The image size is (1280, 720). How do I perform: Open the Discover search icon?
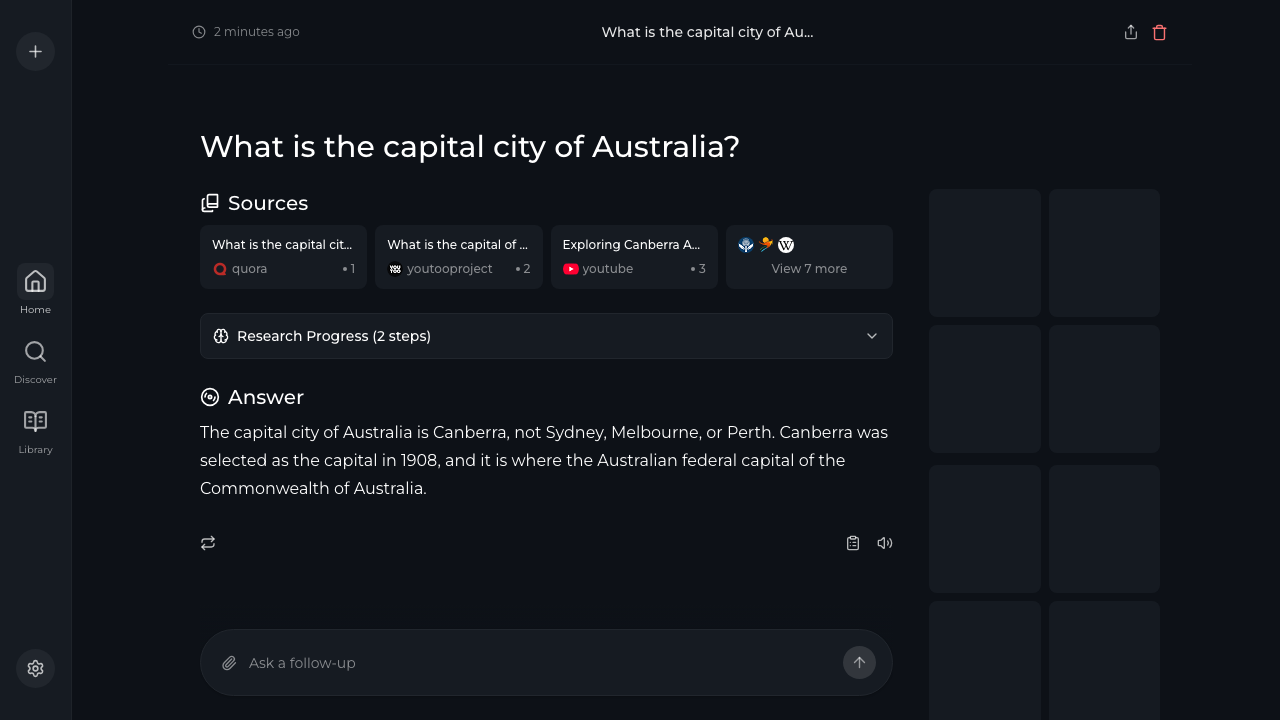[35, 352]
